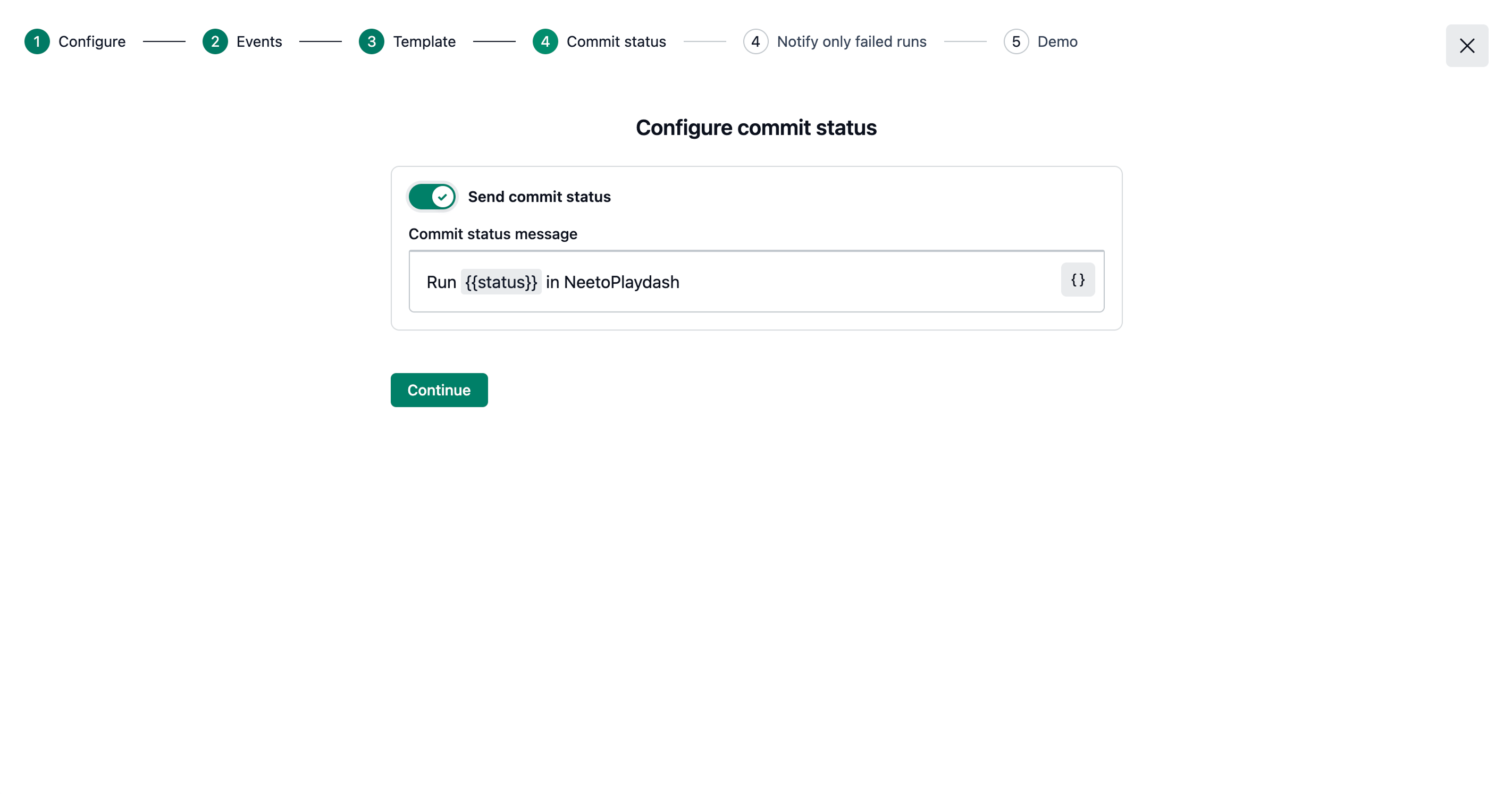Click the green number 4 step circle

tap(545, 41)
